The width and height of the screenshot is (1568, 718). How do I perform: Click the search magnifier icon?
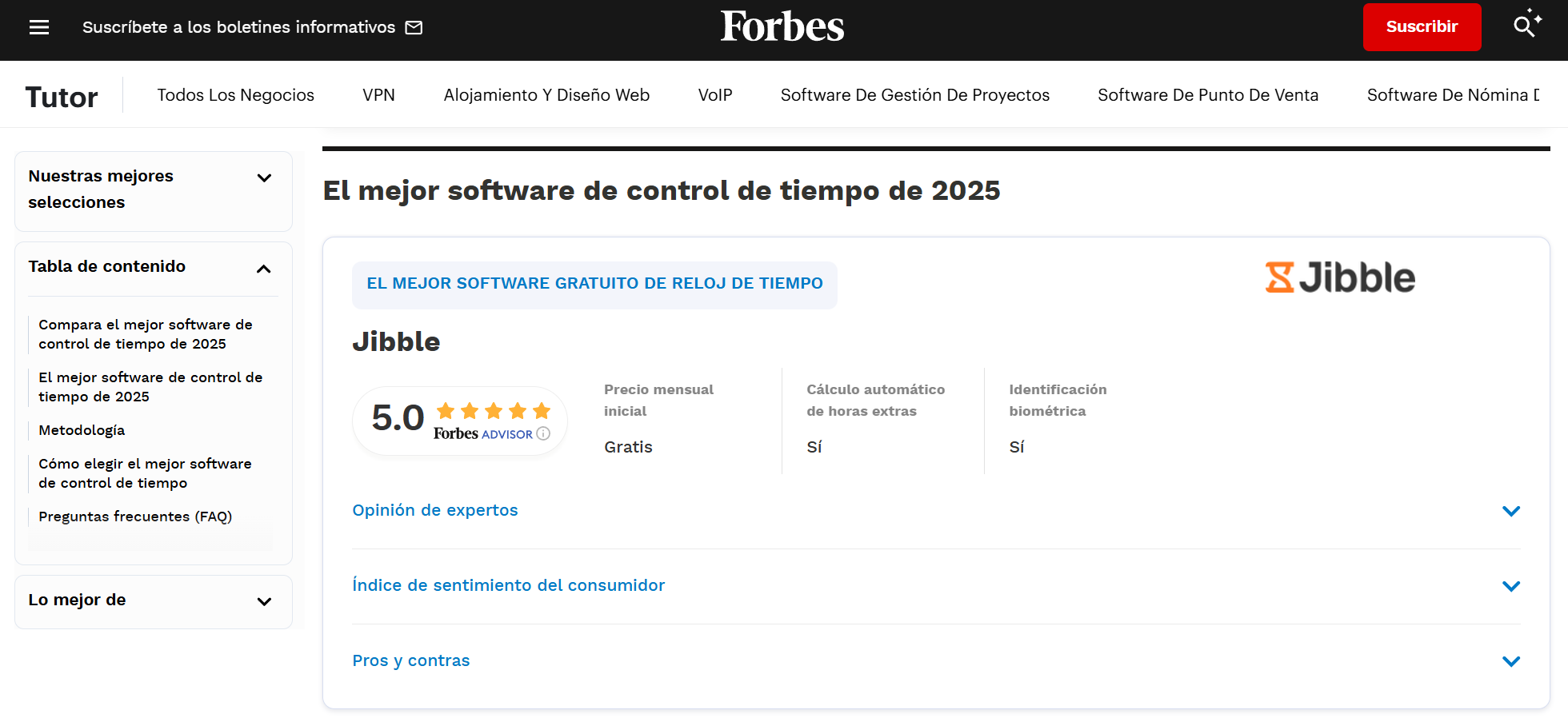pyautogui.click(x=1521, y=26)
